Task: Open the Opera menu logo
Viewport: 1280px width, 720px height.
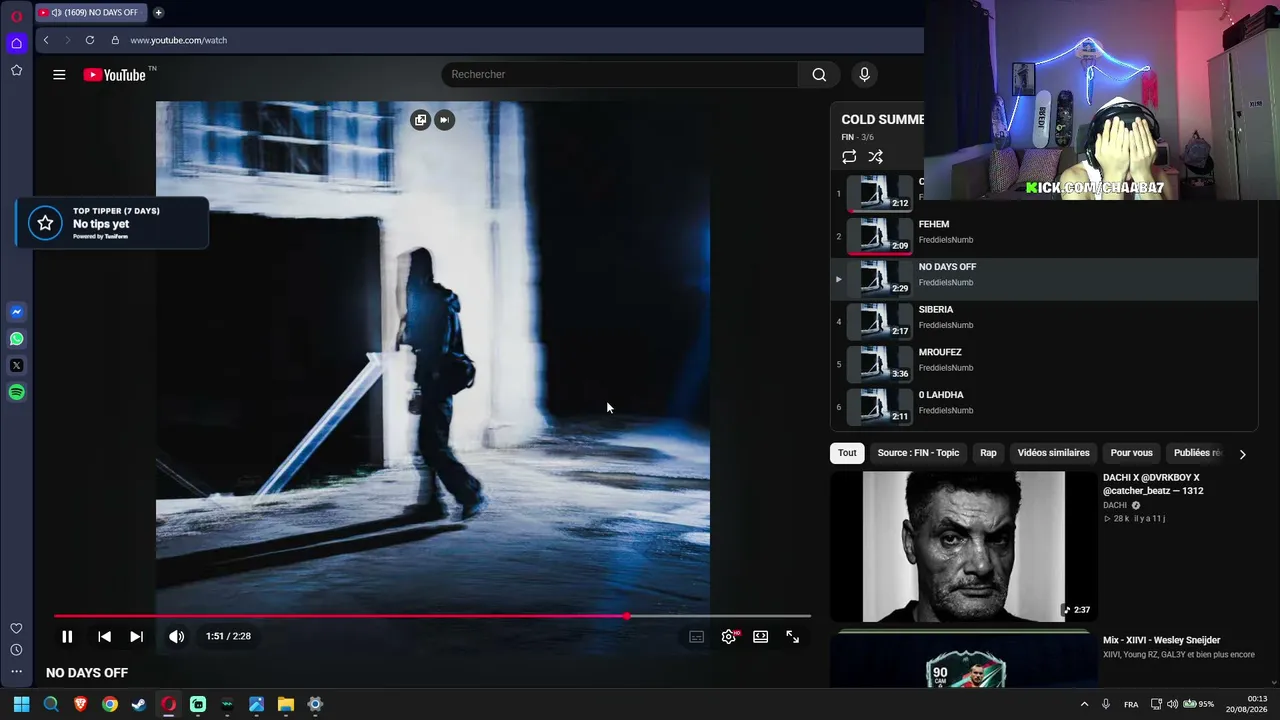Action: (x=16, y=16)
